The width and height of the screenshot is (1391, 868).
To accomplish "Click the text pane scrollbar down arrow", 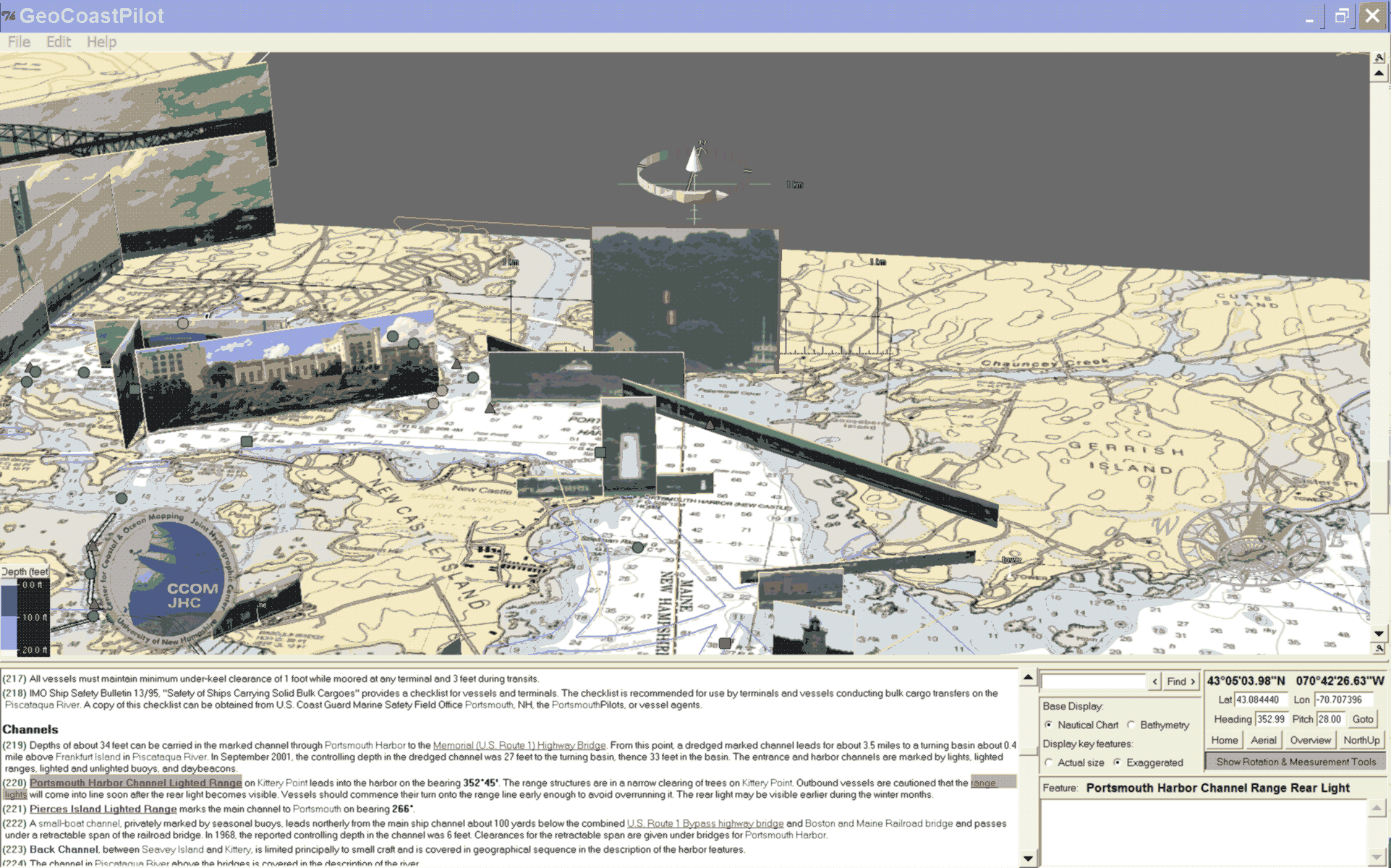I will 1028,859.
